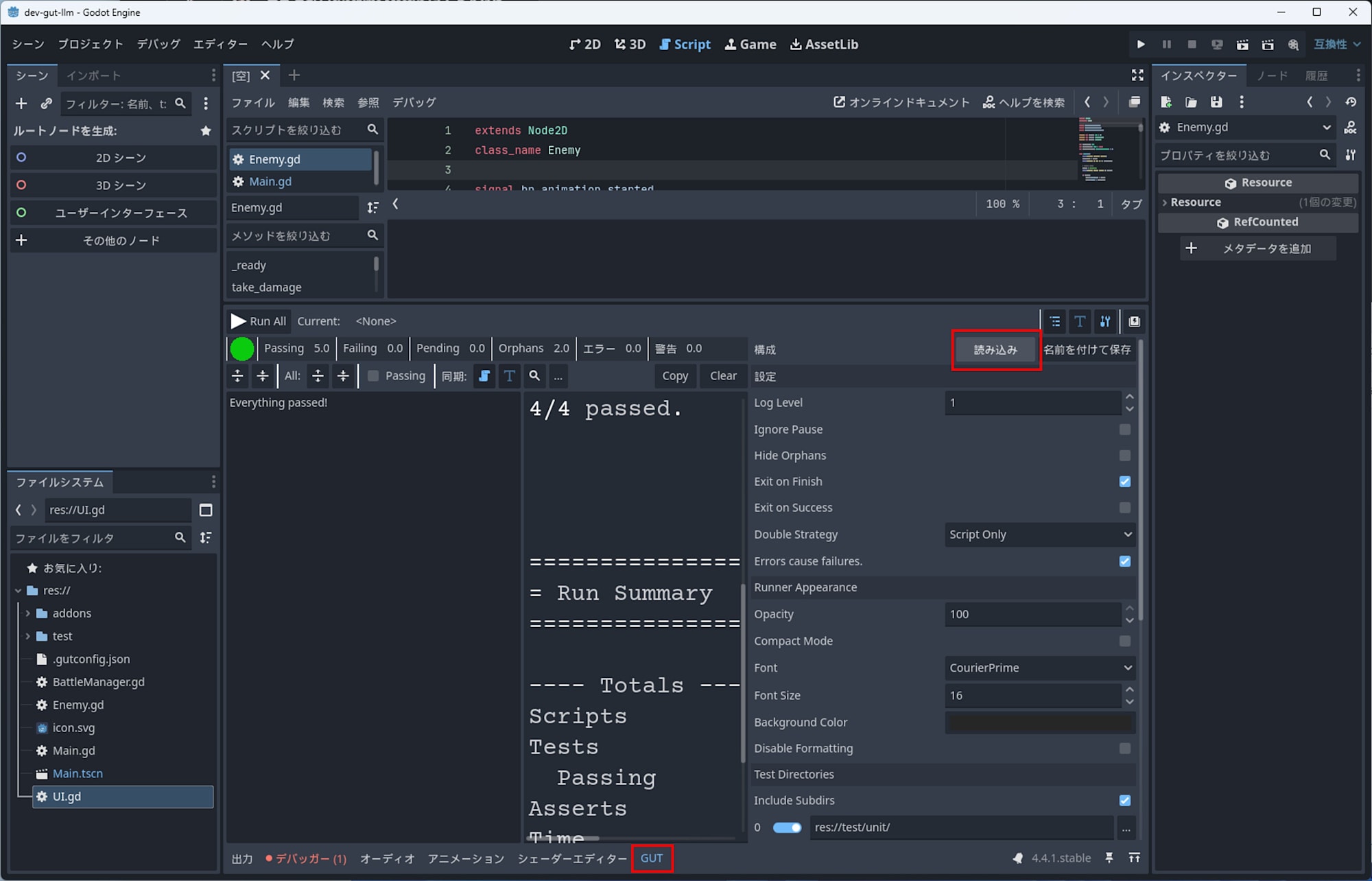This screenshot has height=881, width=1372.
Task: Open the Enemy.gd object dropdown in Inspector
Action: (1244, 128)
